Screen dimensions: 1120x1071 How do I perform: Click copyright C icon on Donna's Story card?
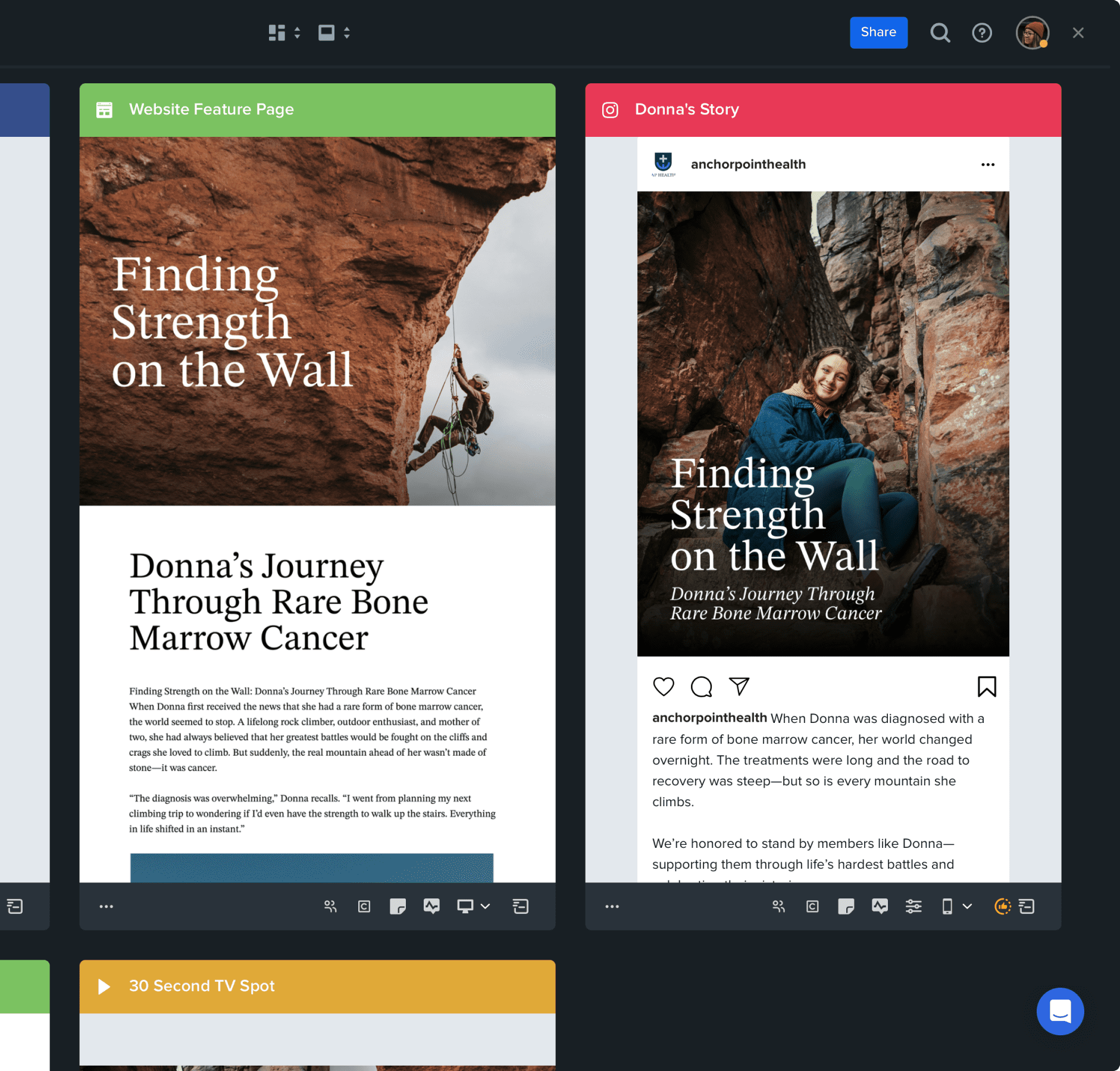[x=812, y=906]
